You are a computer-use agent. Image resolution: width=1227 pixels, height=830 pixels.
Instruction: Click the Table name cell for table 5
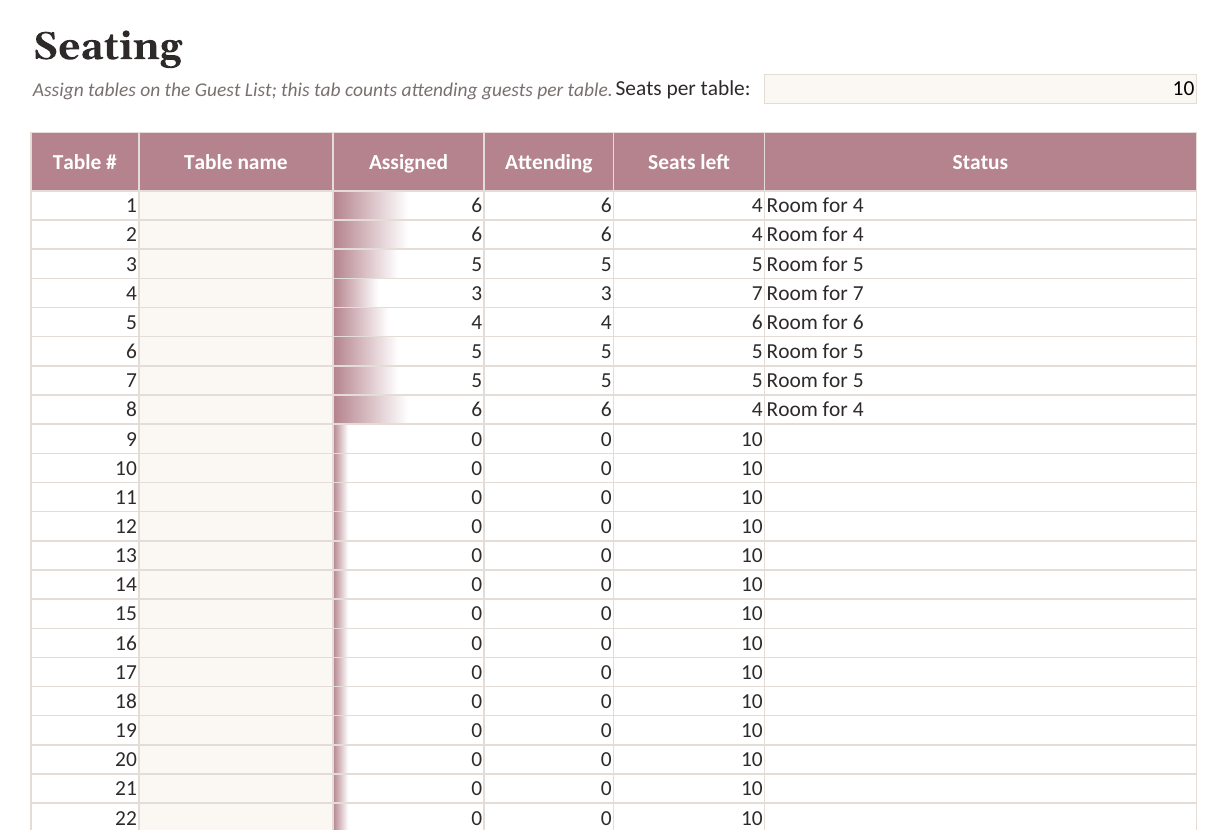pos(236,322)
